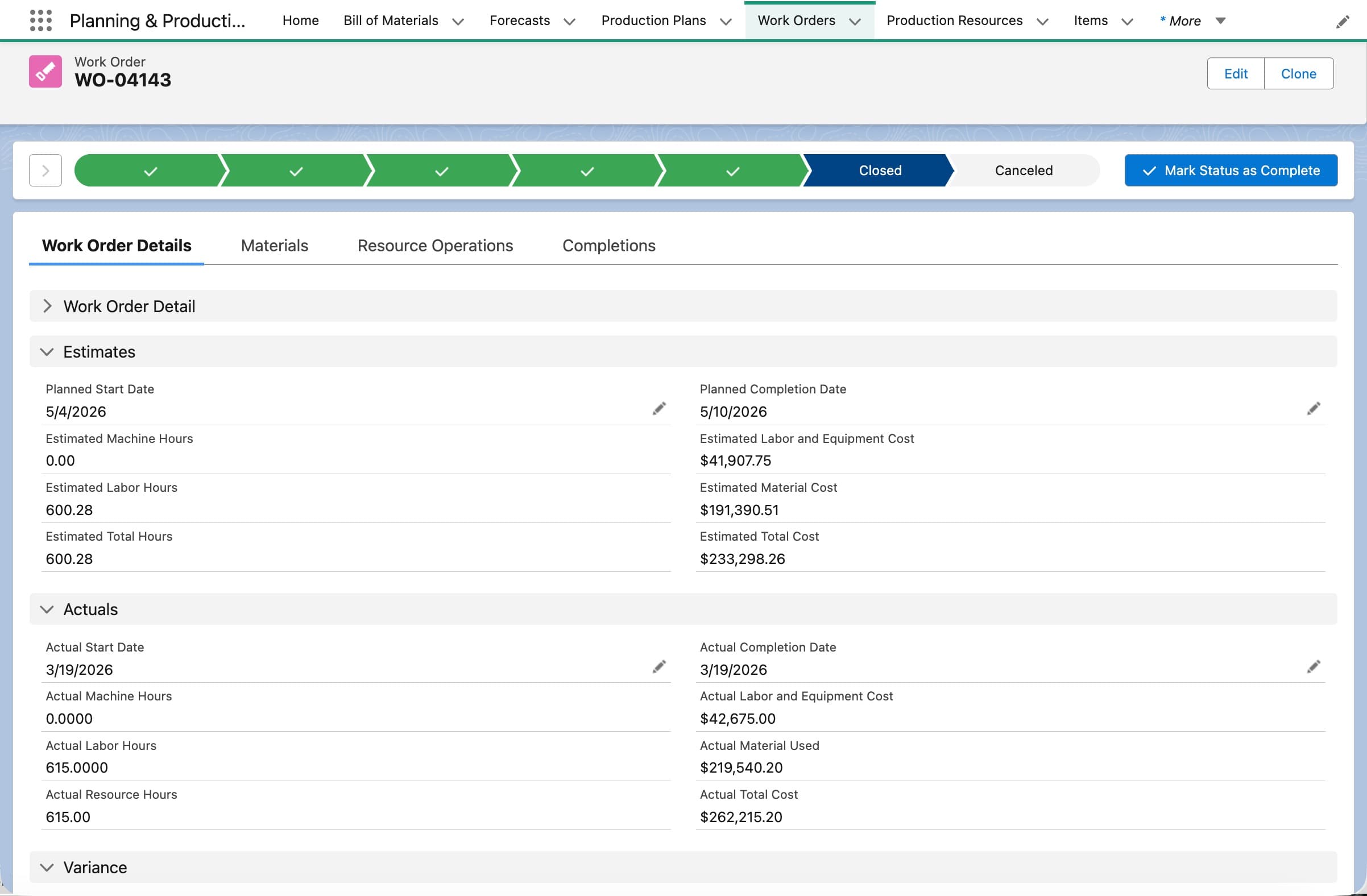
Task: Select the first completed path stage
Action: click(148, 171)
